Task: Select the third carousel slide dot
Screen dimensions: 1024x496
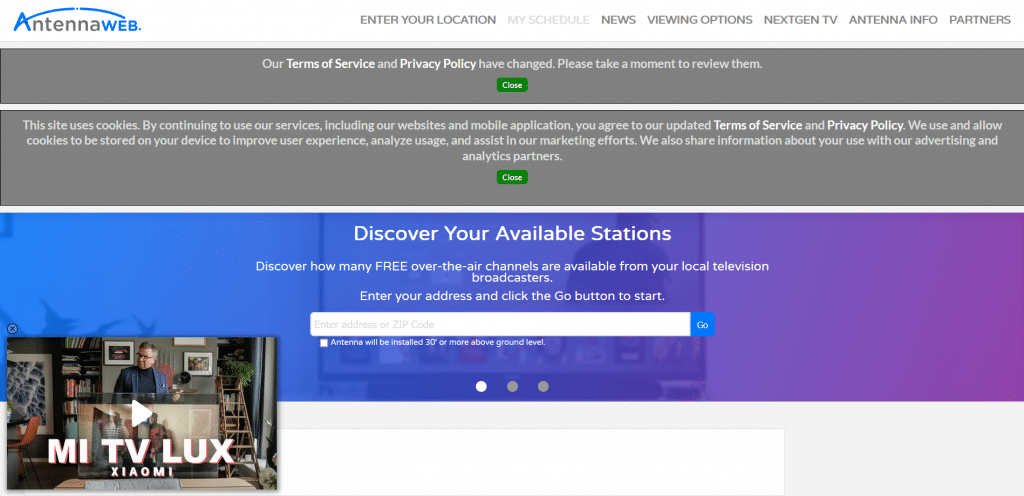Action: pos(543,386)
